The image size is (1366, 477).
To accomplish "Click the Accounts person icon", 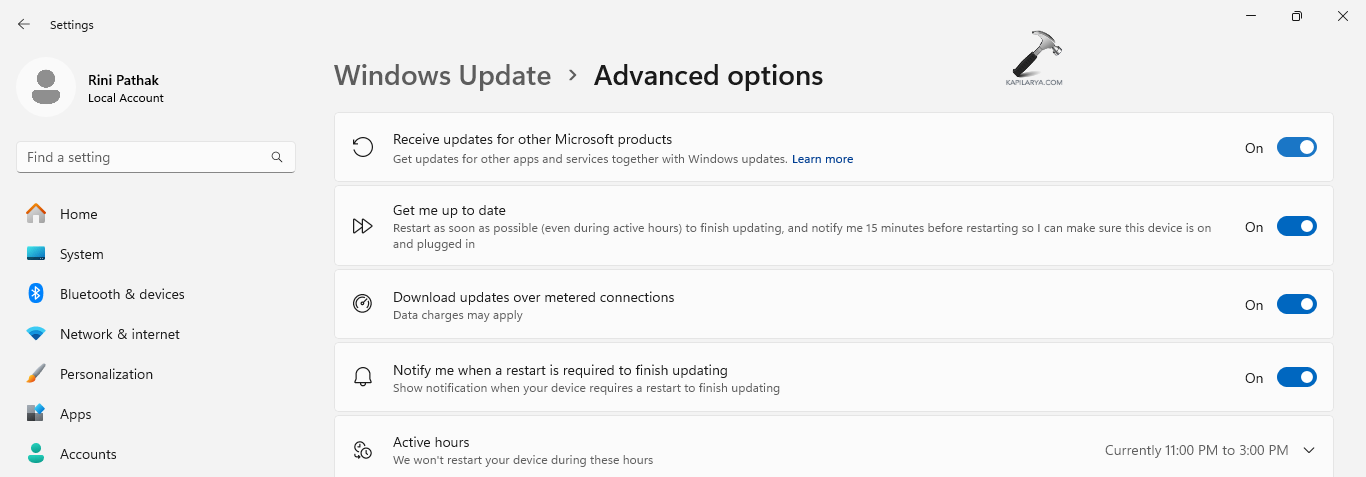I will 36,453.
